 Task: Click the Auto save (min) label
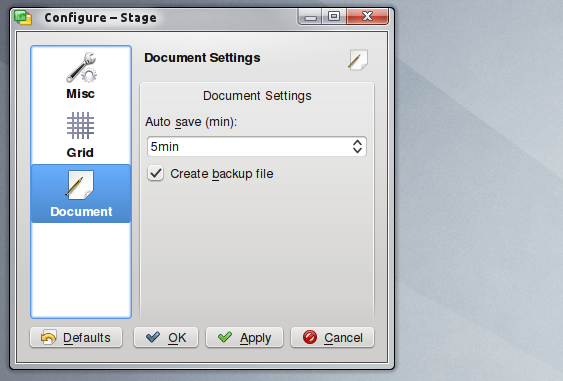pyautogui.click(x=191, y=122)
